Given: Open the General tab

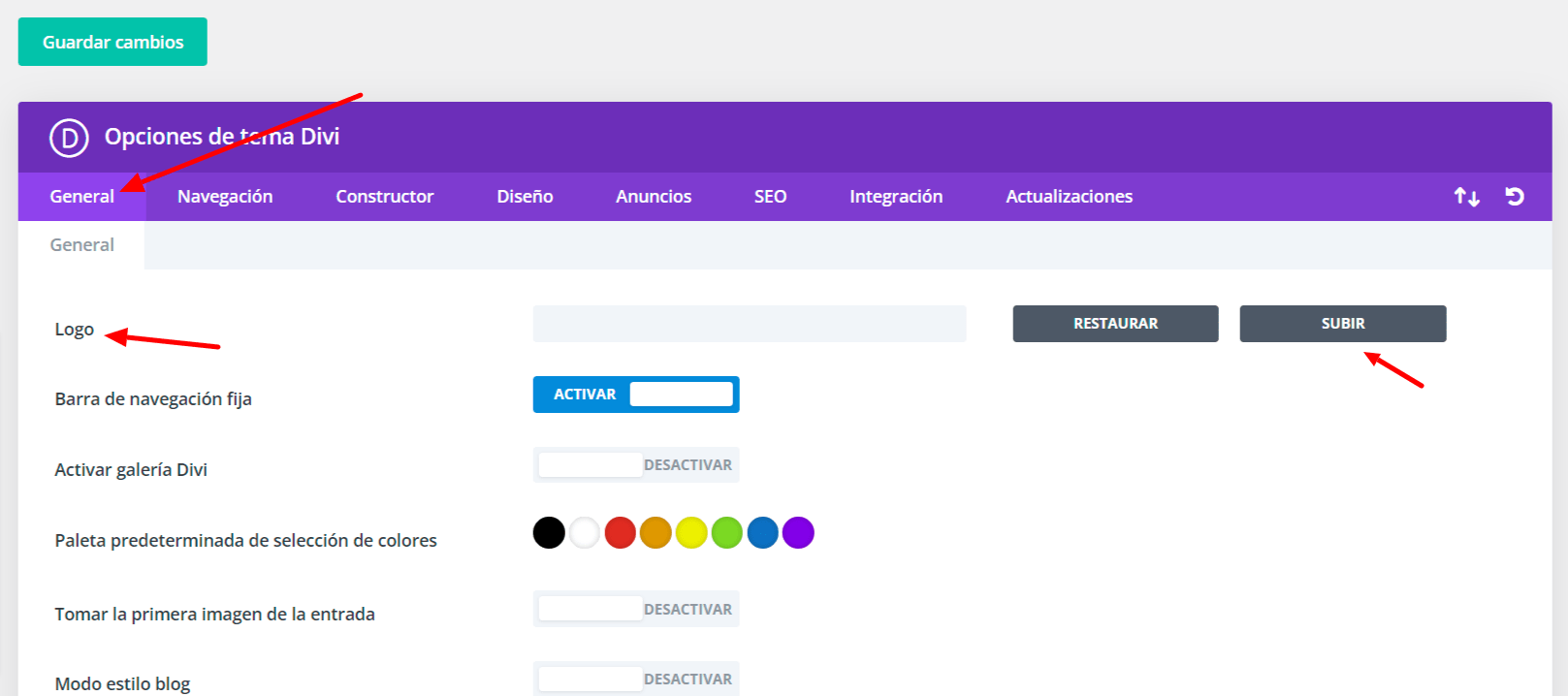Looking at the screenshot, I should tap(82, 197).
